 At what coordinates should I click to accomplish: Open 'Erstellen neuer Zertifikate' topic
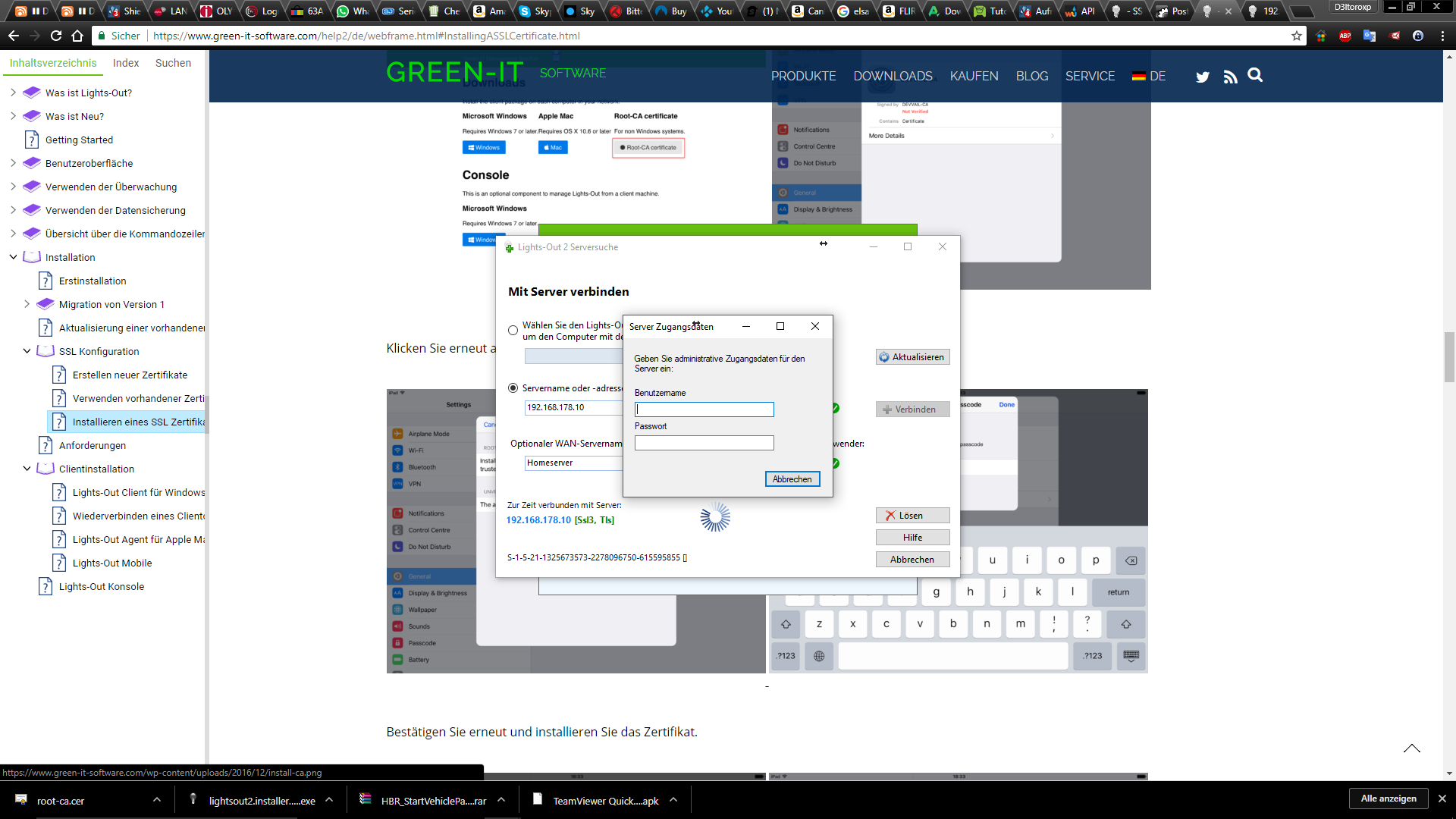click(x=130, y=375)
